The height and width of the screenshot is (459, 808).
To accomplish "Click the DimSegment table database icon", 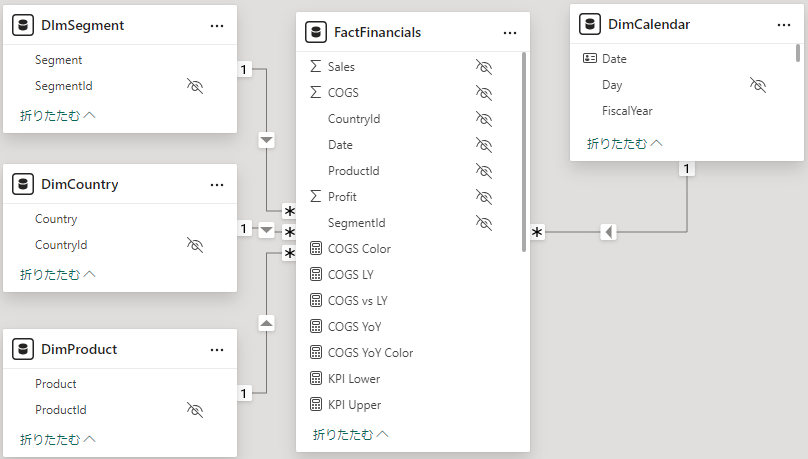I will pyautogui.click(x=23, y=25).
